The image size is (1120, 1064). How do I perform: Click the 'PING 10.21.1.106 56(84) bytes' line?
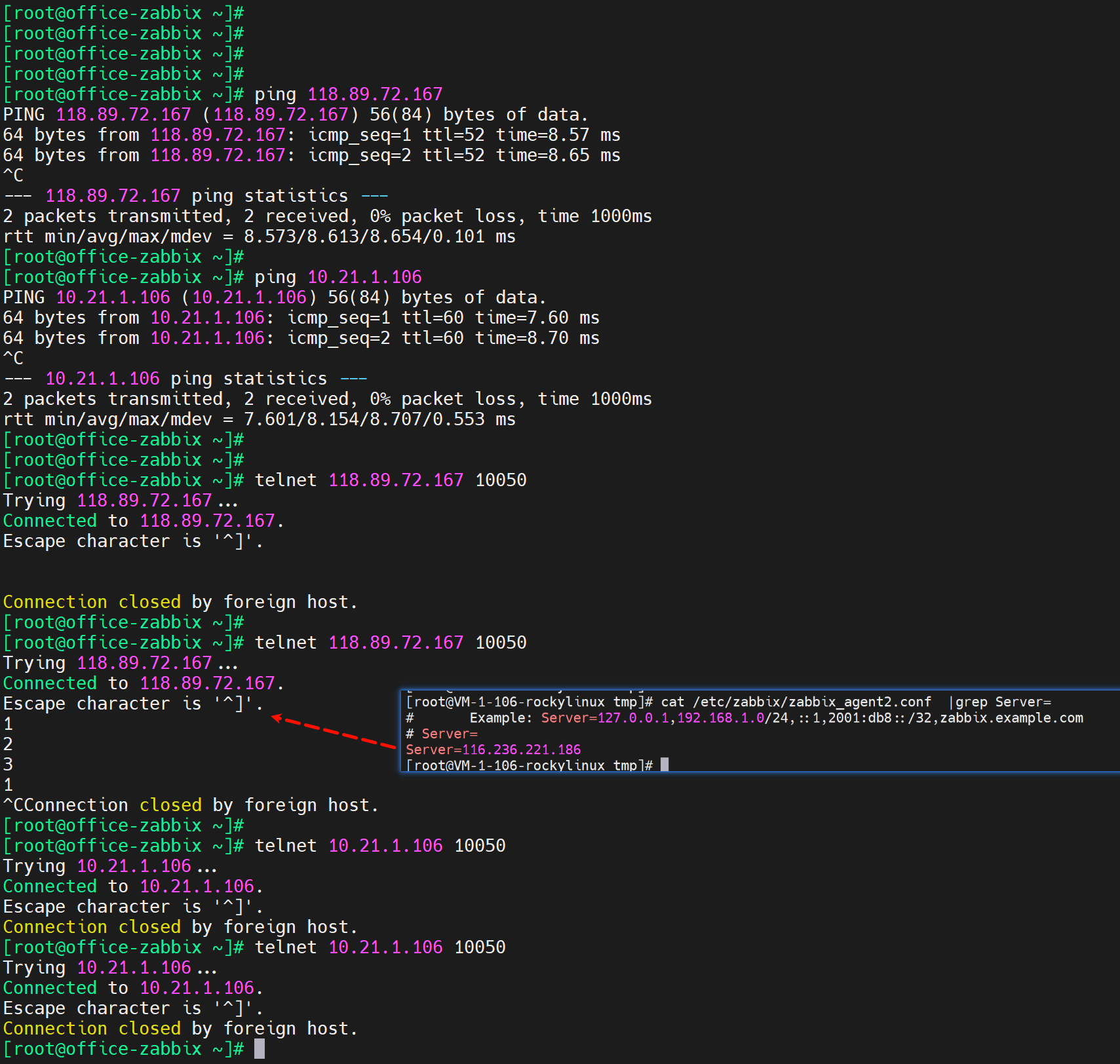coord(274,297)
